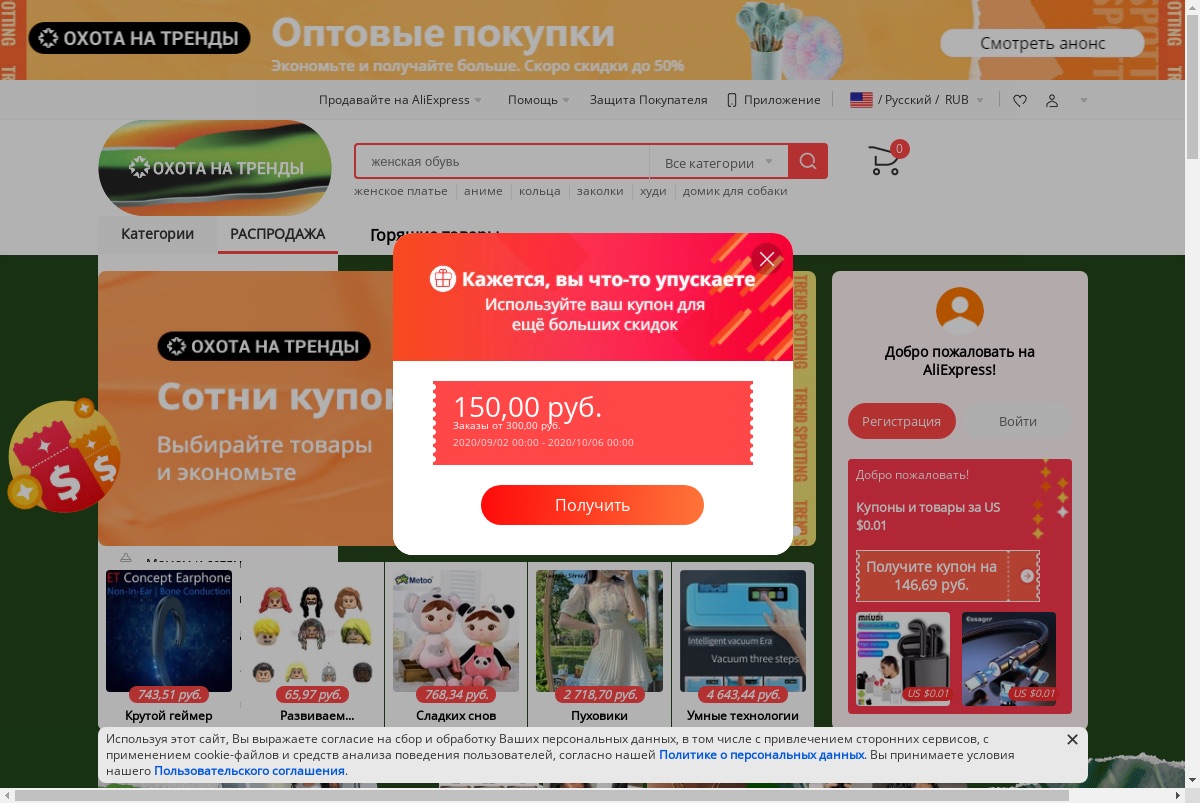This screenshot has height=803, width=1200.
Task: Select the РАСПРОДАЖА tab
Action: coord(277,234)
